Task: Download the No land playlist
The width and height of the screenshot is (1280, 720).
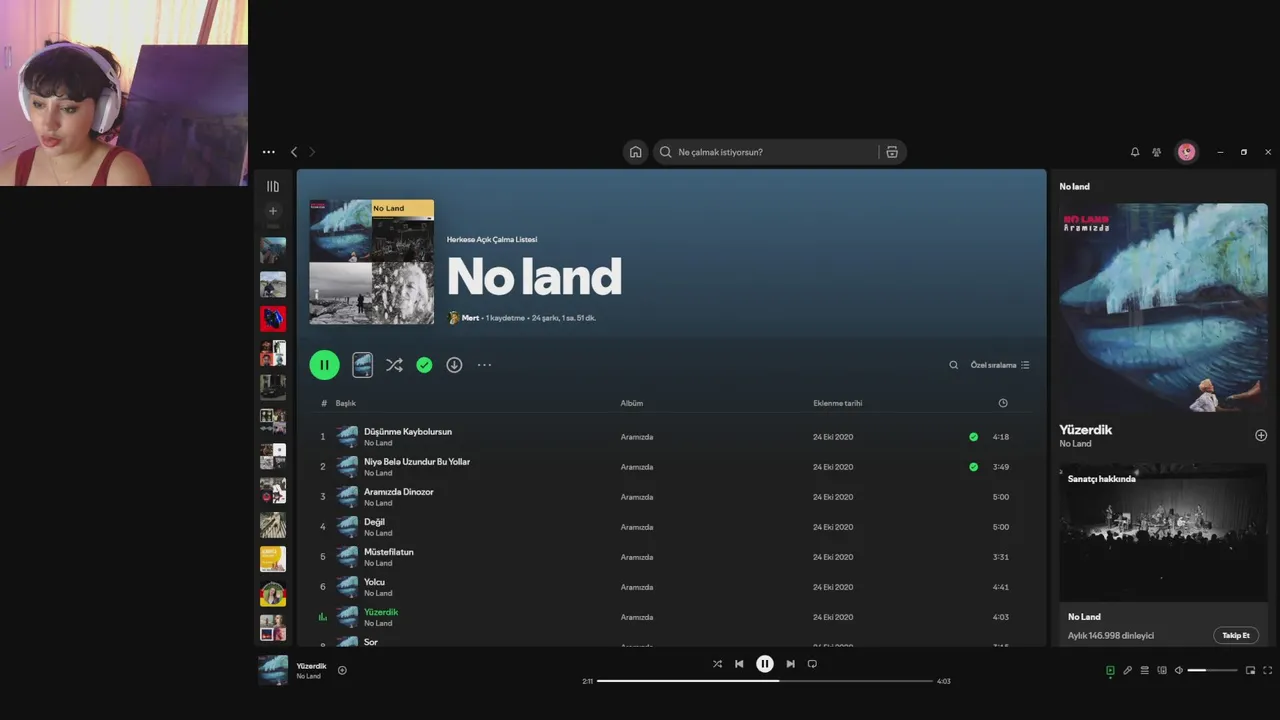Action: pos(454,365)
